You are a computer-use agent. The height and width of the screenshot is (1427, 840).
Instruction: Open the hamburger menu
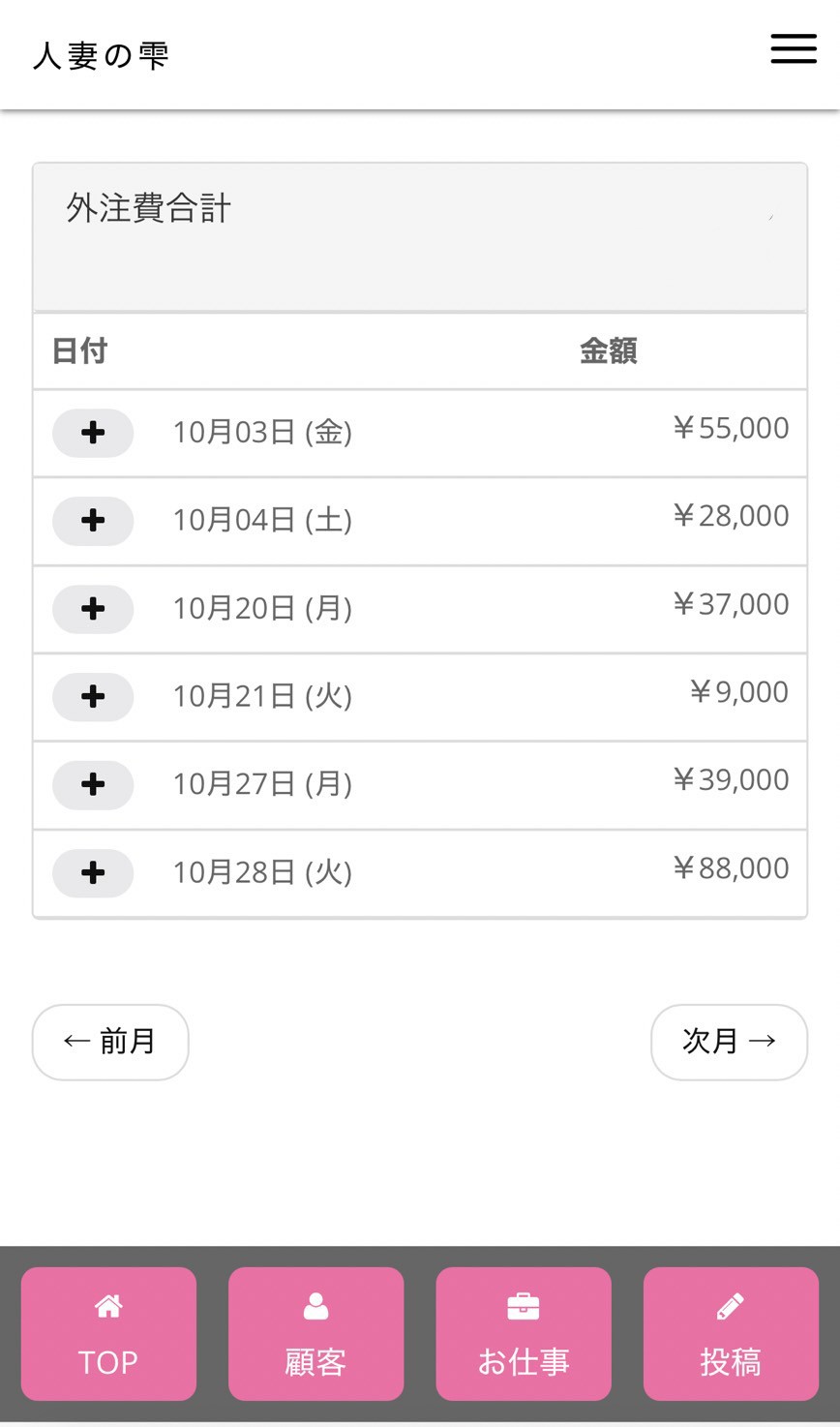(x=794, y=49)
